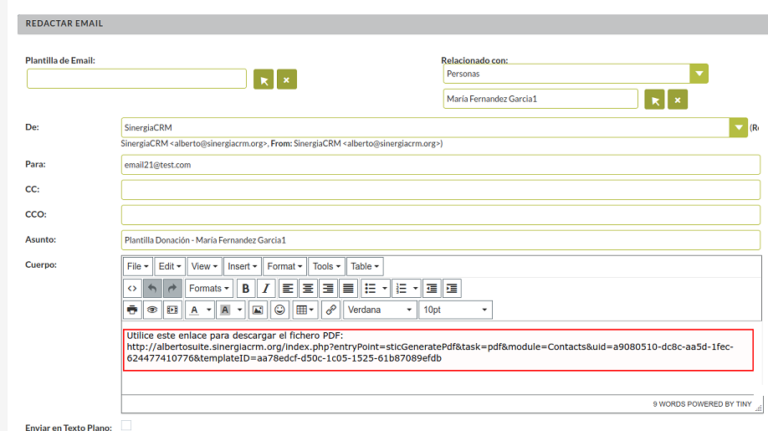Open the Tools menu in the editor
This screenshot has height=431, width=768.
pyautogui.click(x=327, y=266)
